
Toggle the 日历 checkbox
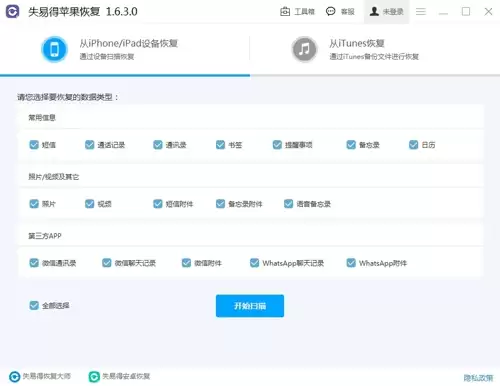(x=413, y=145)
